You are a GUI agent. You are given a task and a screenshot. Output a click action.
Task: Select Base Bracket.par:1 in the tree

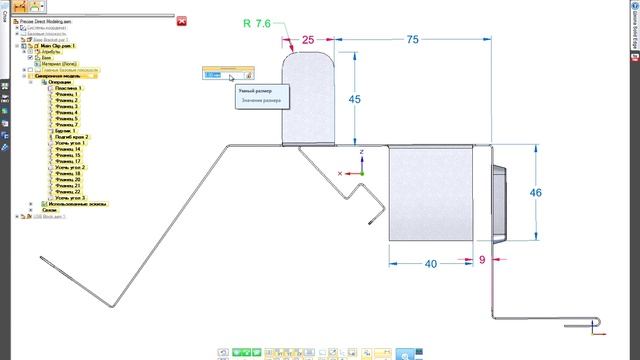51,40
